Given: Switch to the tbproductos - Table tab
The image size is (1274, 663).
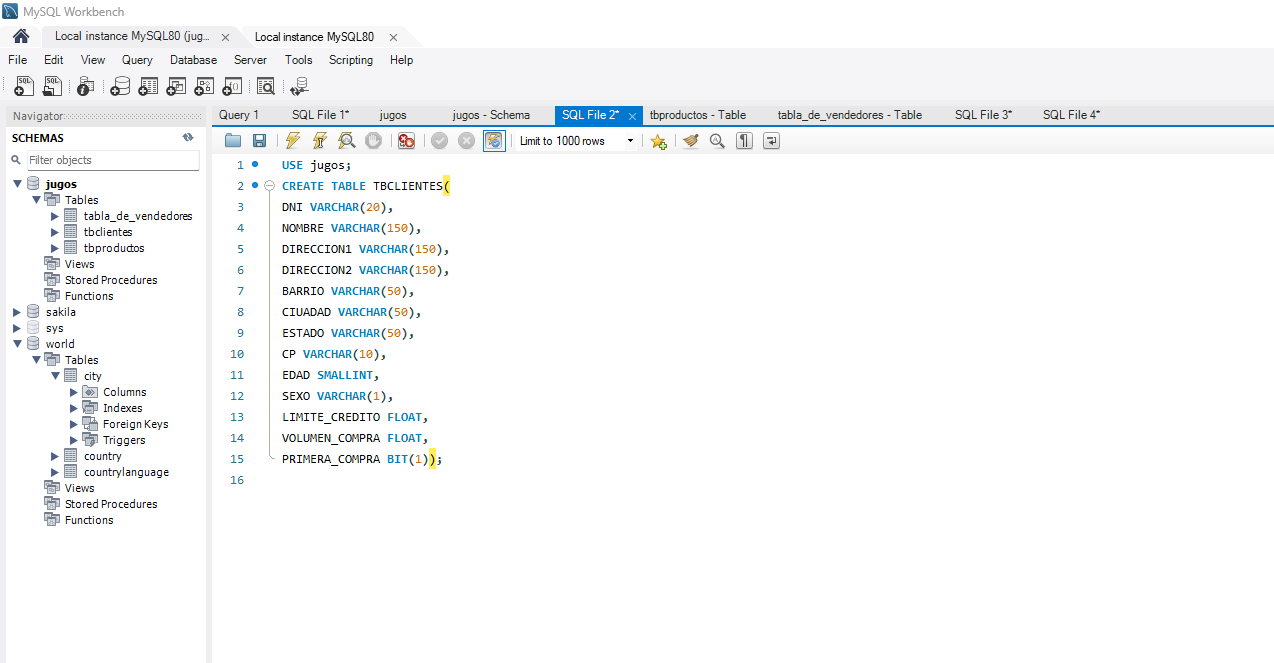Looking at the screenshot, I should [698, 115].
